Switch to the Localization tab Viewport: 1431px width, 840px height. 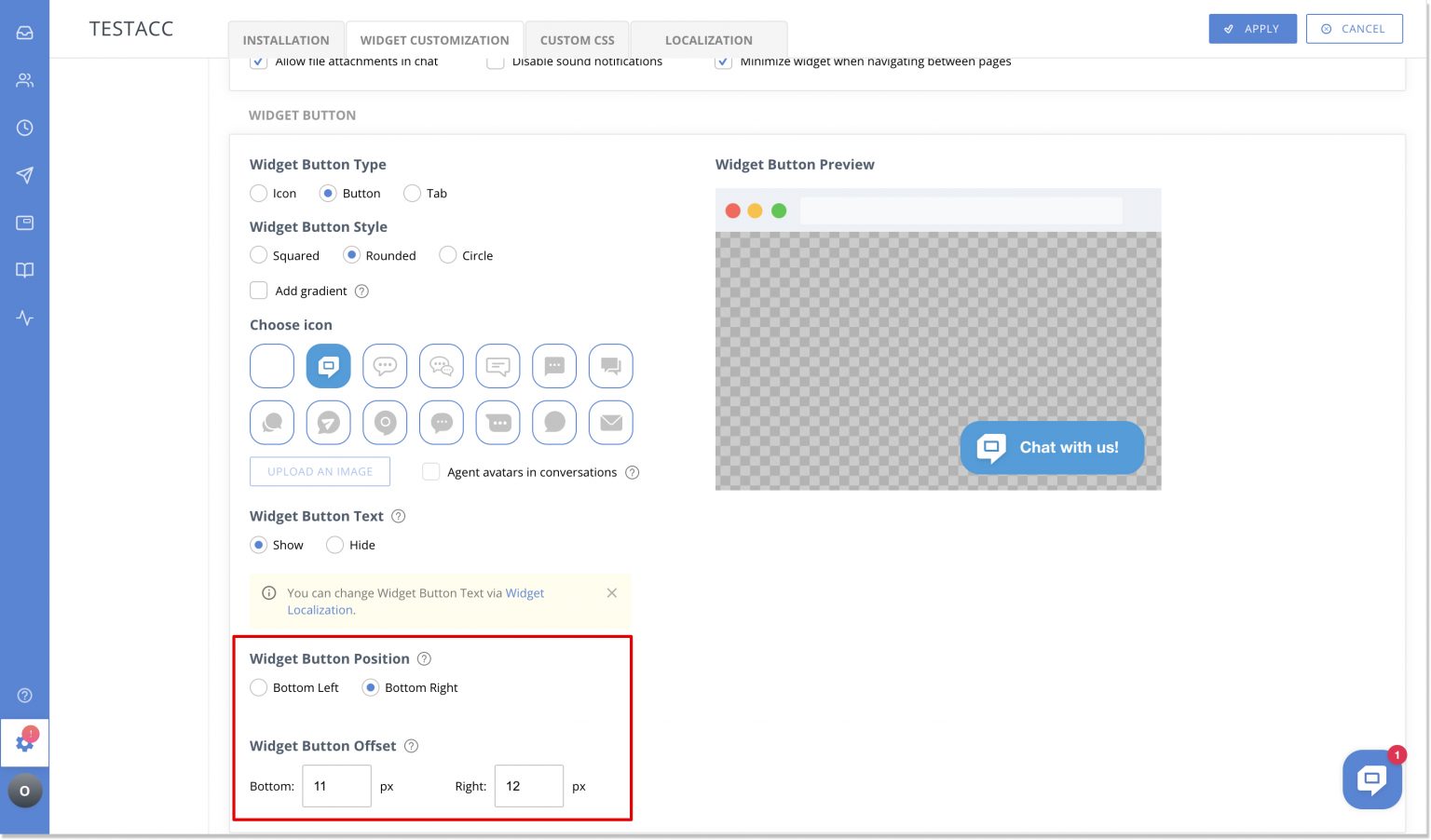[709, 39]
